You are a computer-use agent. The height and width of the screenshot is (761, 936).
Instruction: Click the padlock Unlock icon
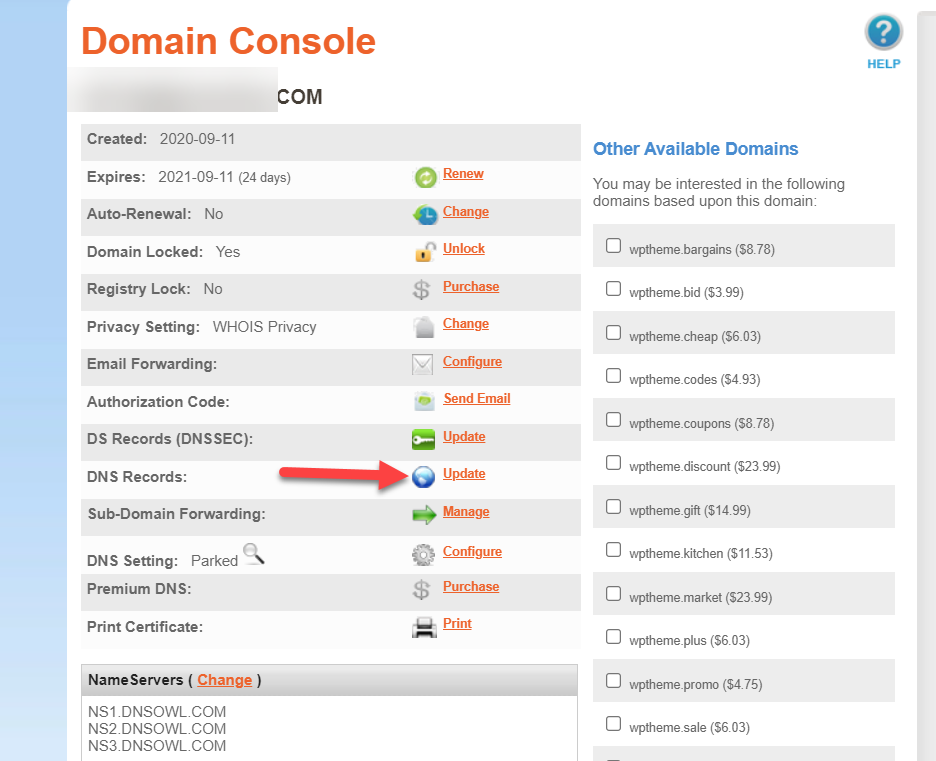[425, 252]
